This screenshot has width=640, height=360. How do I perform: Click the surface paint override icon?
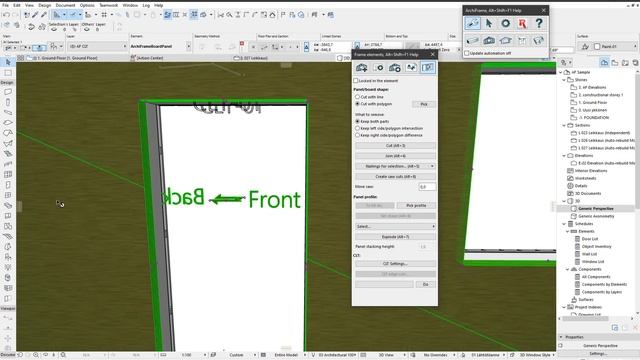585,47
